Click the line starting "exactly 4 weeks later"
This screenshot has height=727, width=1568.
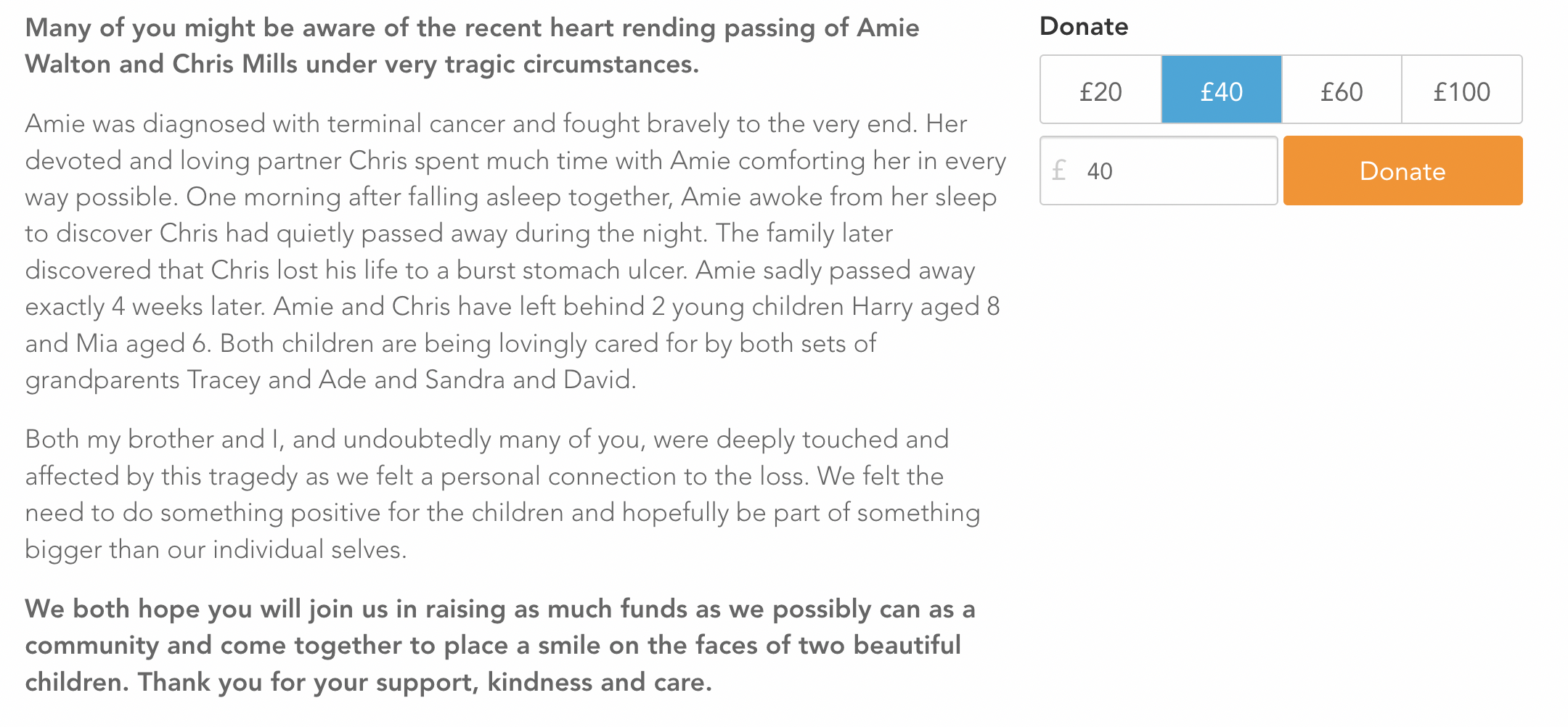point(513,306)
